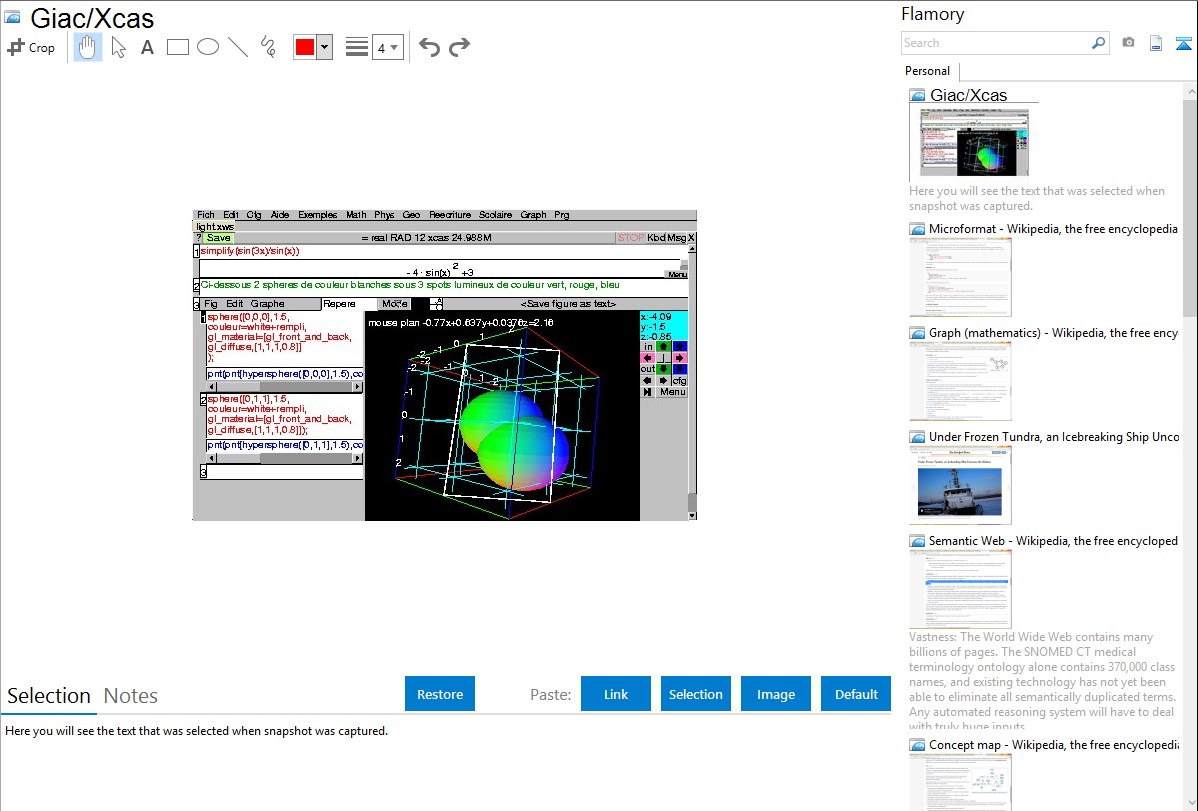This screenshot has width=1198, height=811.
Task: Click into the Flamory Search field
Action: point(996,43)
